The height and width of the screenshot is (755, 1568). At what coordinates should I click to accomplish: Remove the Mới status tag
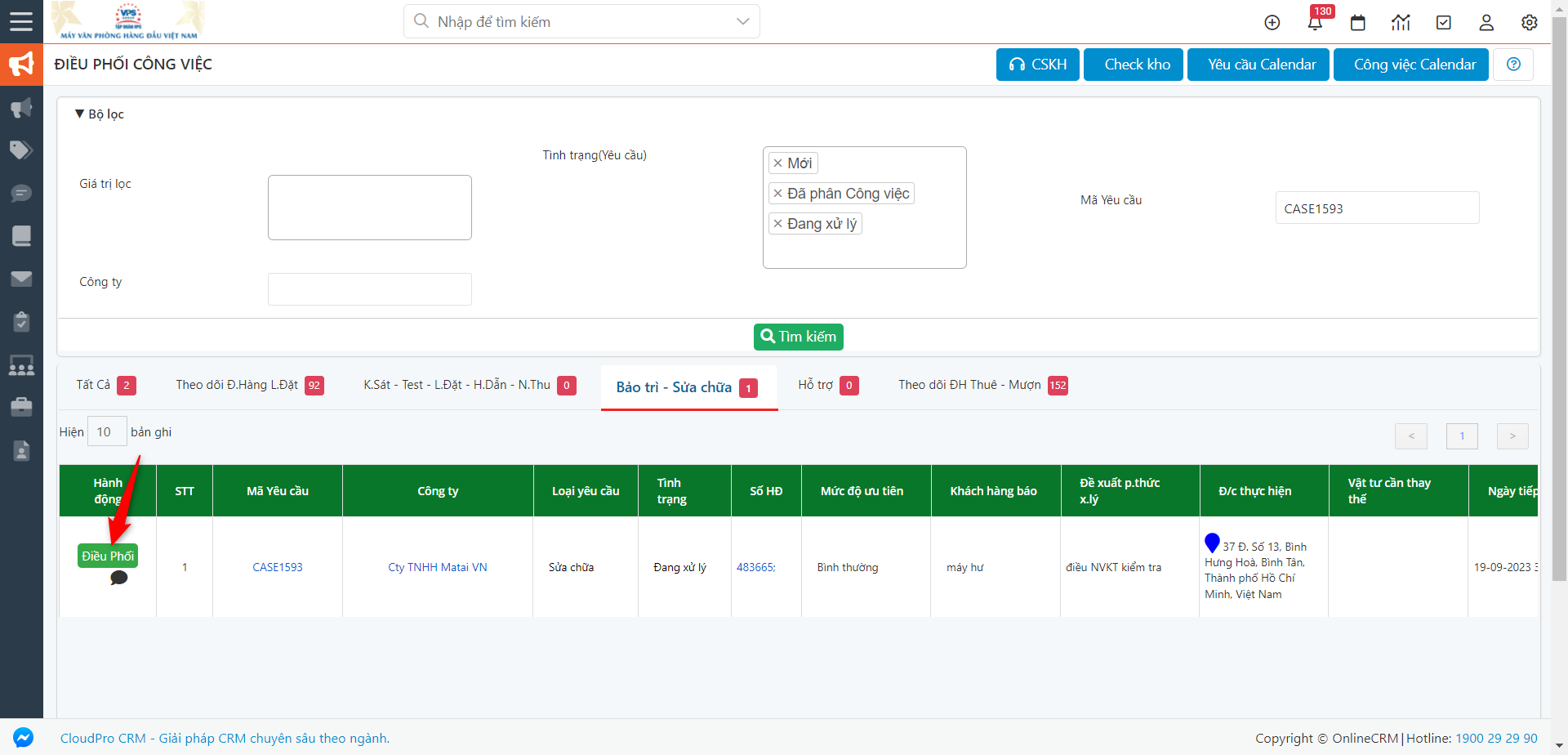click(777, 163)
